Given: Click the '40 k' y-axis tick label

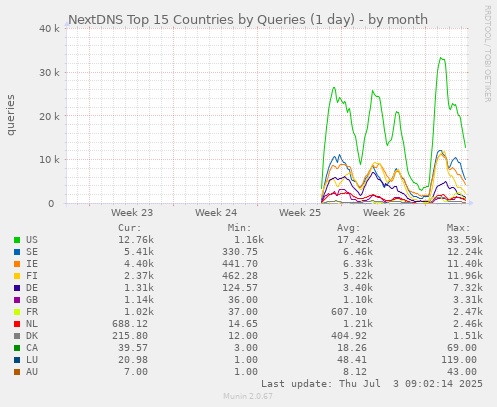Looking at the screenshot, I should coord(49,29).
